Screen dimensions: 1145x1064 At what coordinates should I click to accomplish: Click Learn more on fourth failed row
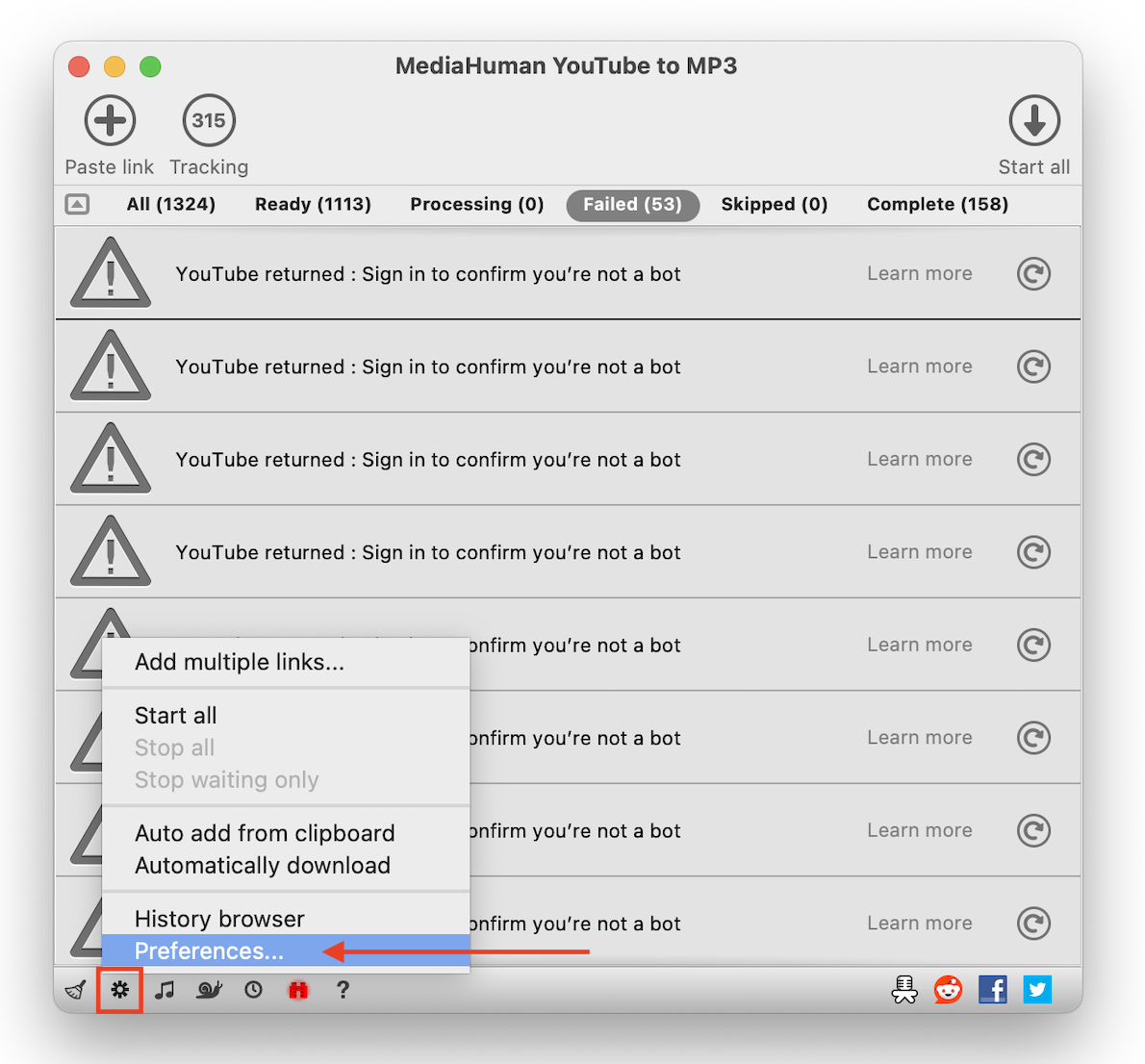pyautogui.click(x=919, y=552)
